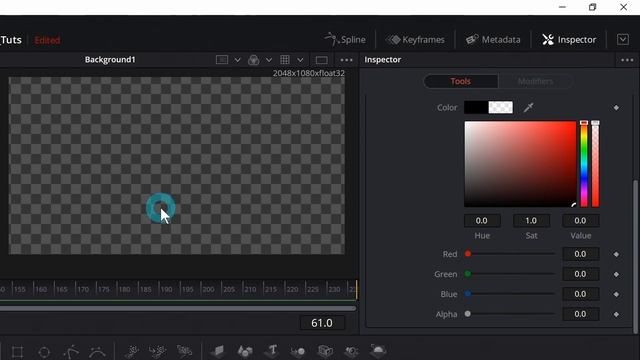Select the Ellipse mask tool

[44, 351]
